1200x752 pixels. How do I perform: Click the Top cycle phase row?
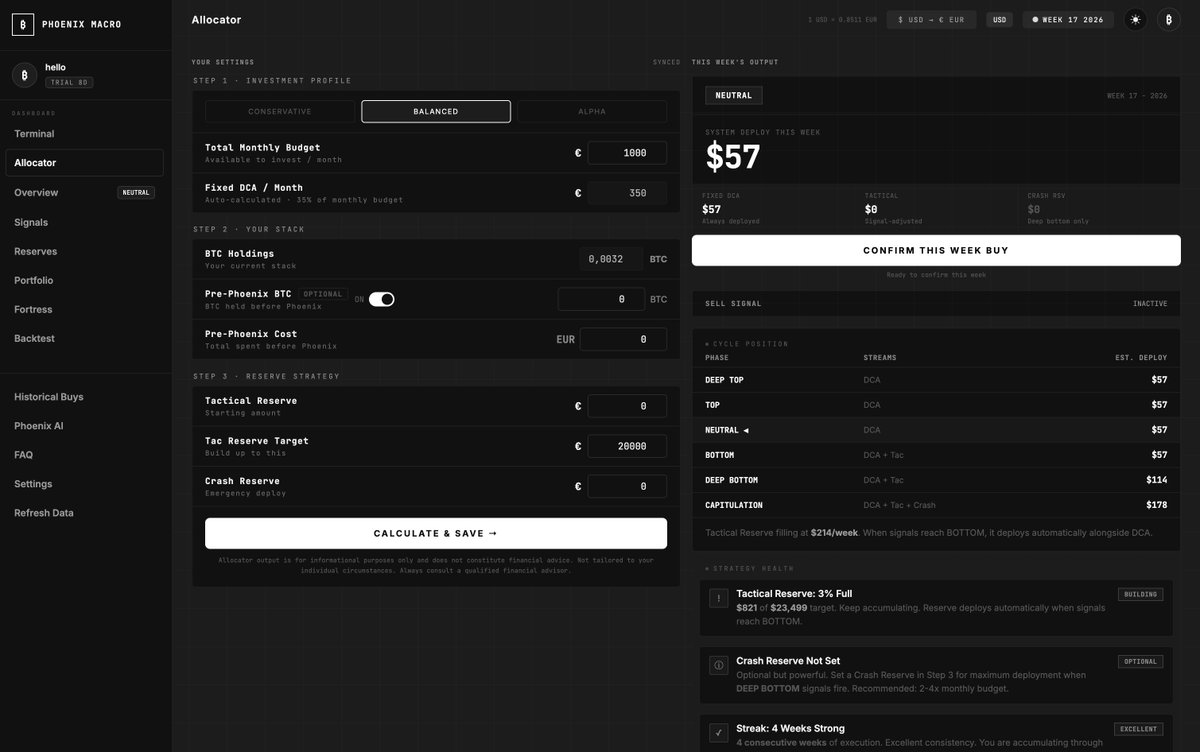pos(936,405)
